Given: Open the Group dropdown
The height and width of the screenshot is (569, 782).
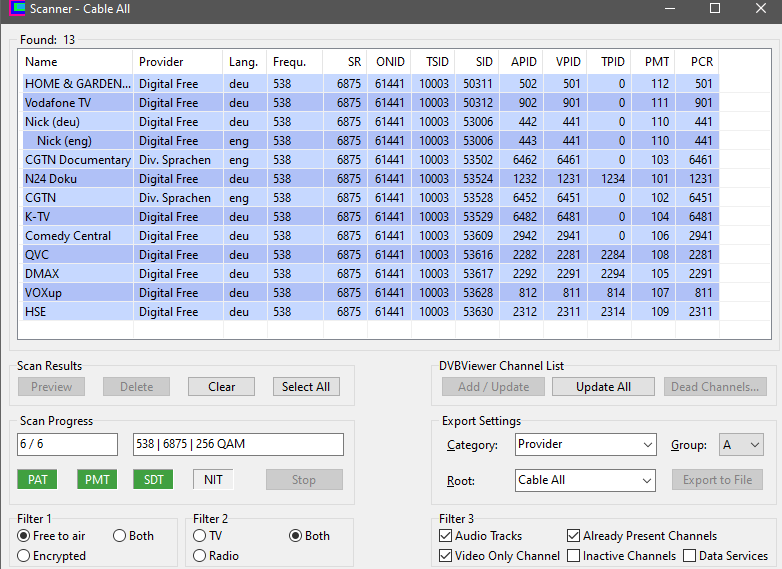Looking at the screenshot, I should [x=741, y=444].
